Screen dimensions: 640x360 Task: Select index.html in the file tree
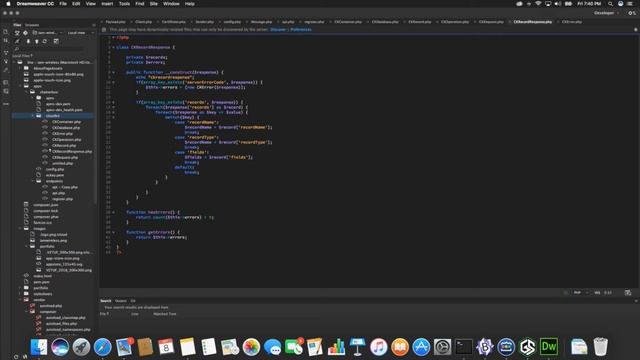coord(42,276)
